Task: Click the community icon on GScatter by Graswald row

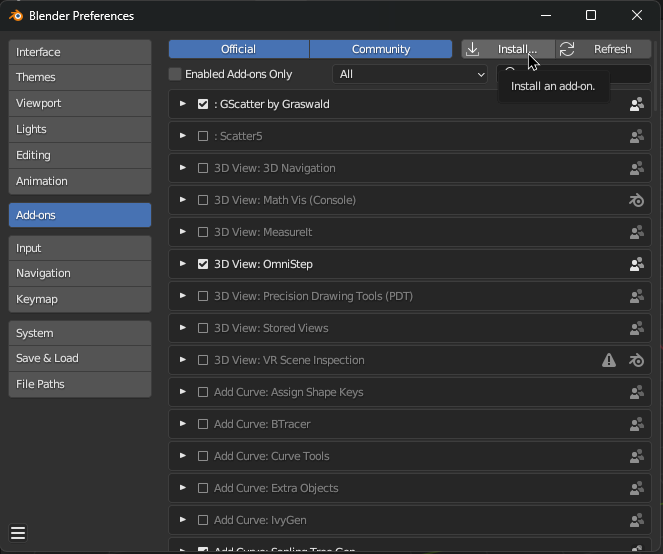Action: (x=636, y=104)
